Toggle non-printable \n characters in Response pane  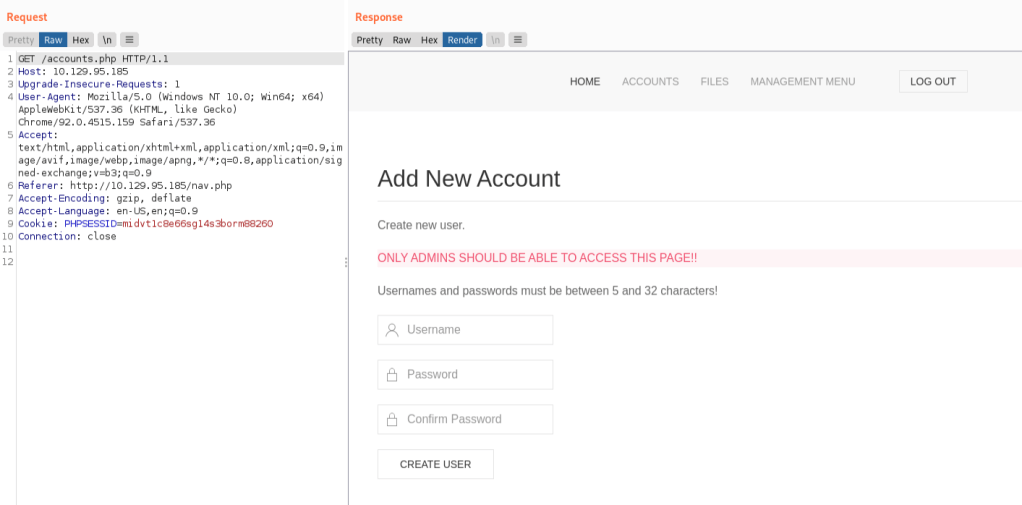495,40
